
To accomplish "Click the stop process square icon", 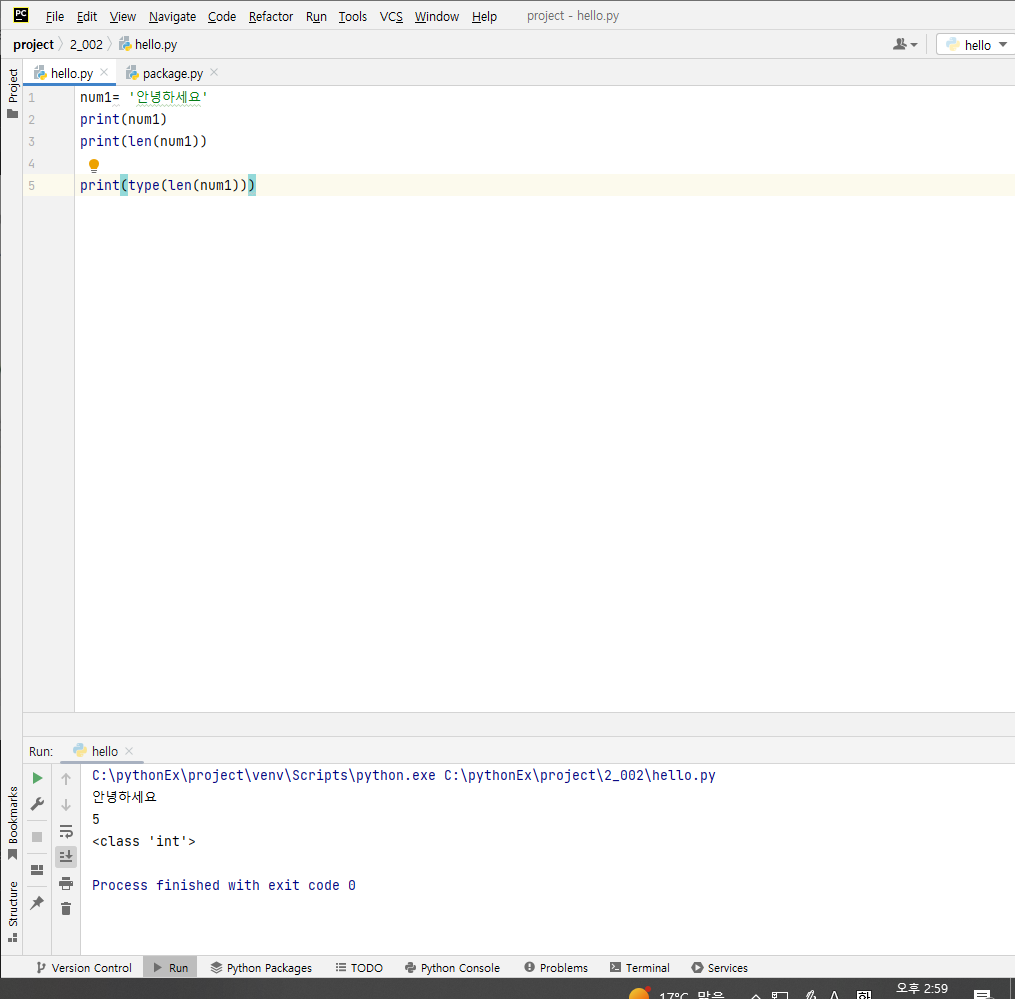I will [38, 837].
